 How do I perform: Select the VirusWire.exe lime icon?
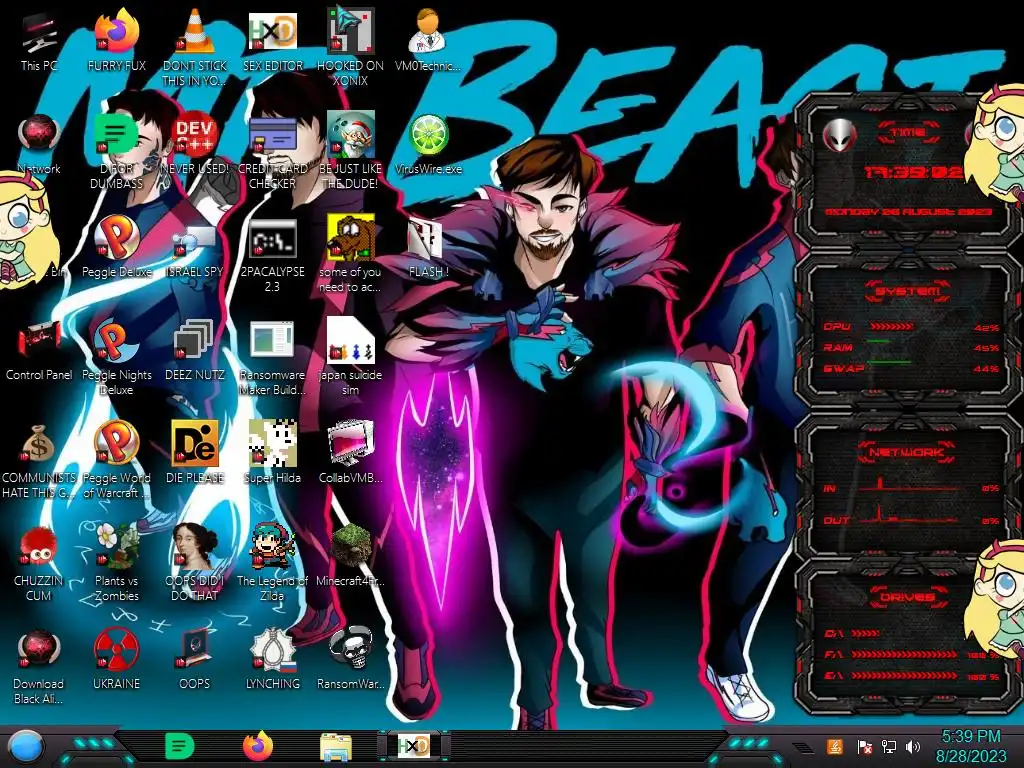(x=428, y=144)
